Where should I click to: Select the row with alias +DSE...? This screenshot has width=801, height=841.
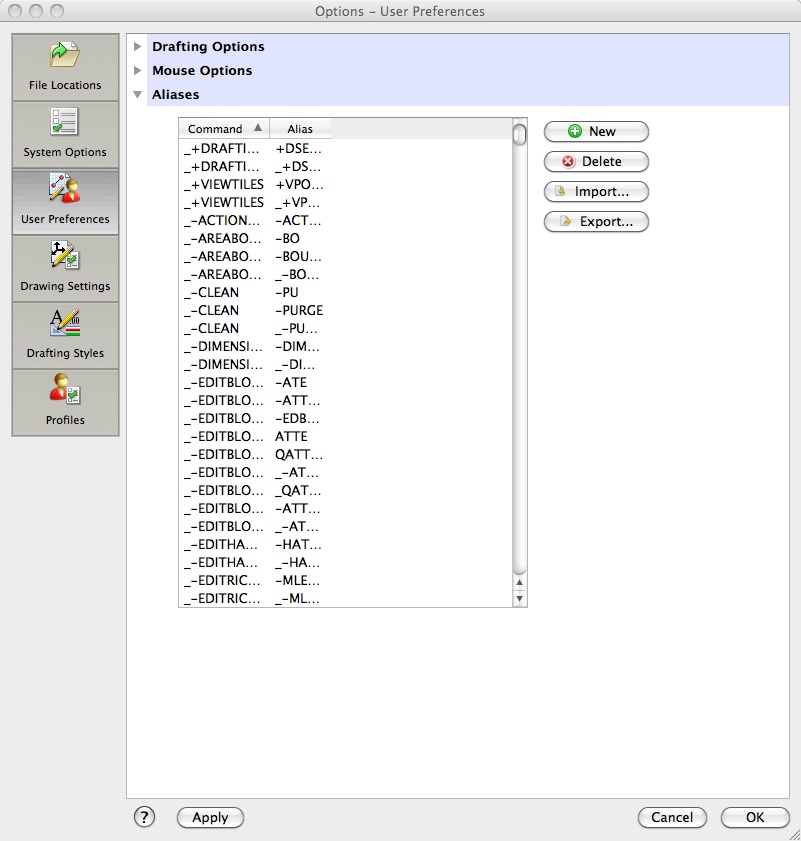pyautogui.click(x=346, y=149)
